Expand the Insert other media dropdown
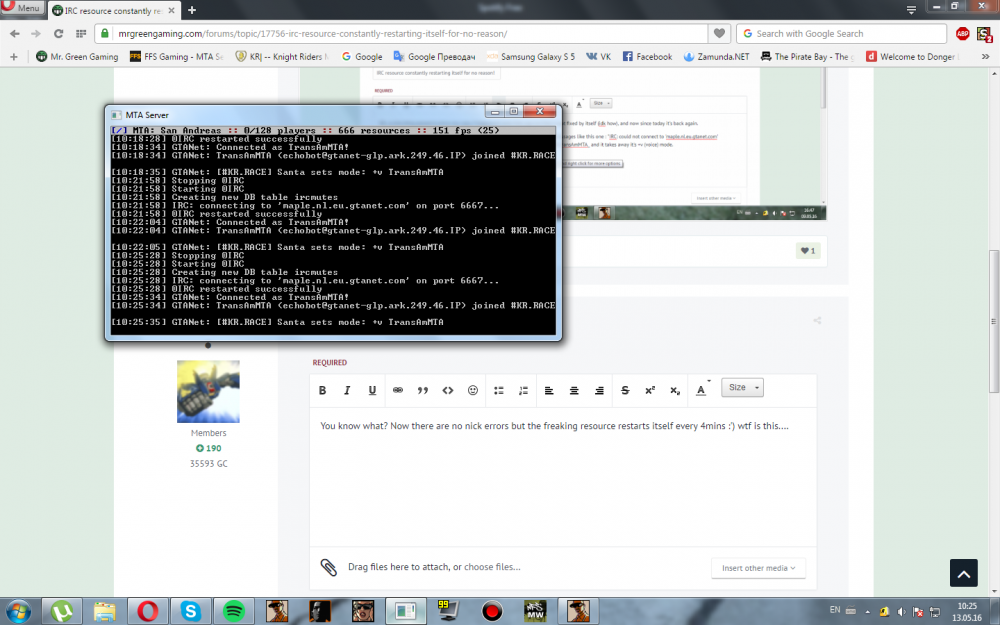 click(x=758, y=568)
